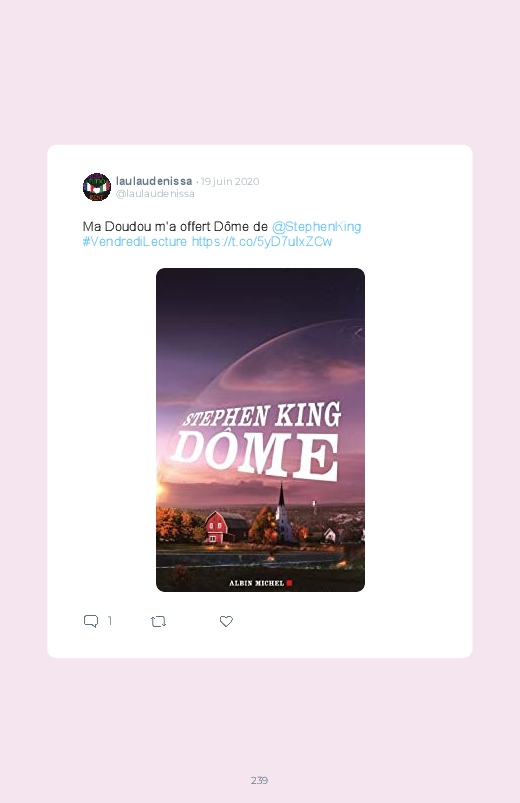Open the Dôme book cover image
The width and height of the screenshot is (520, 803).
(x=260, y=430)
